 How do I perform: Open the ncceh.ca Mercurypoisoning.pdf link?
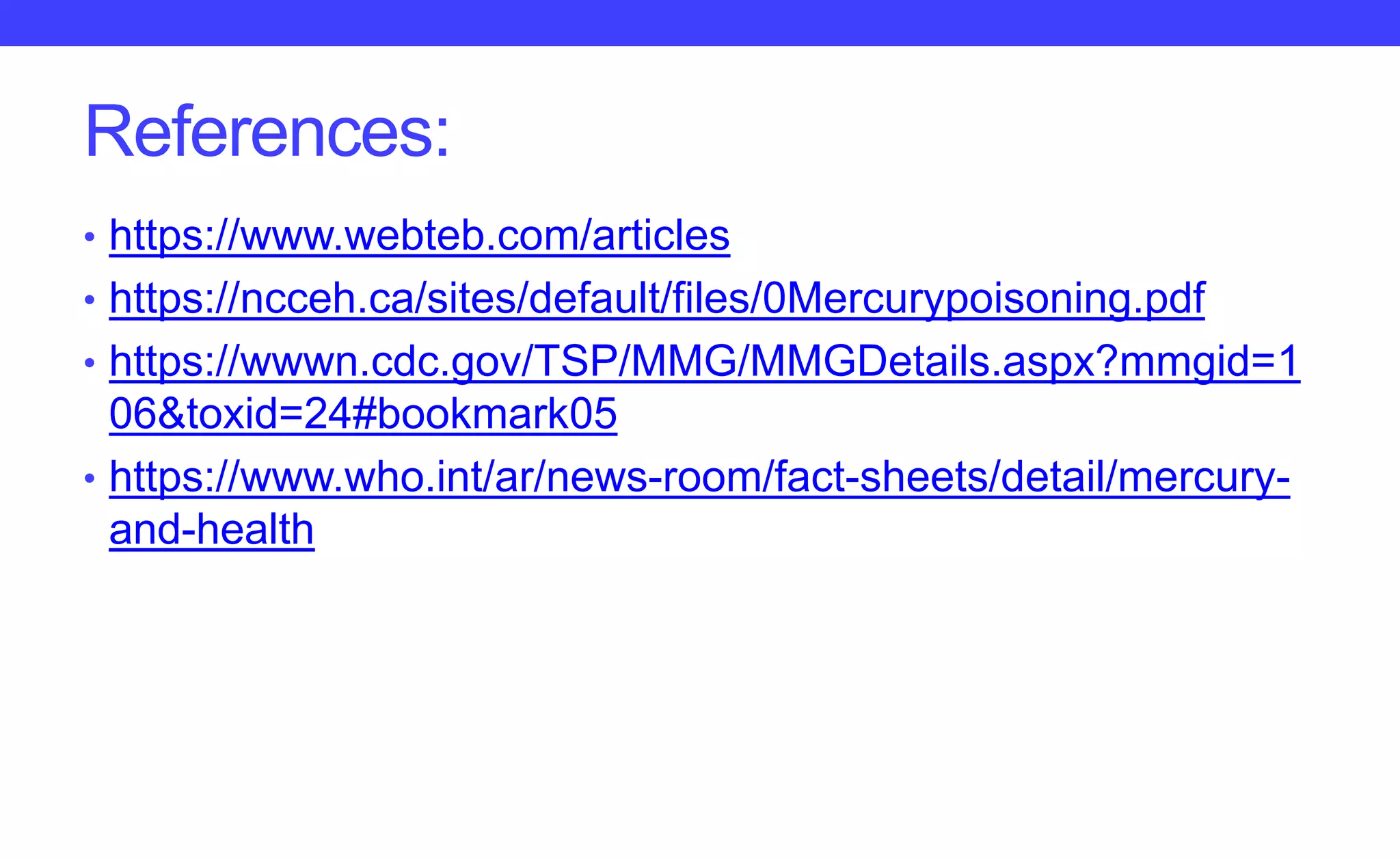pyautogui.click(x=657, y=299)
